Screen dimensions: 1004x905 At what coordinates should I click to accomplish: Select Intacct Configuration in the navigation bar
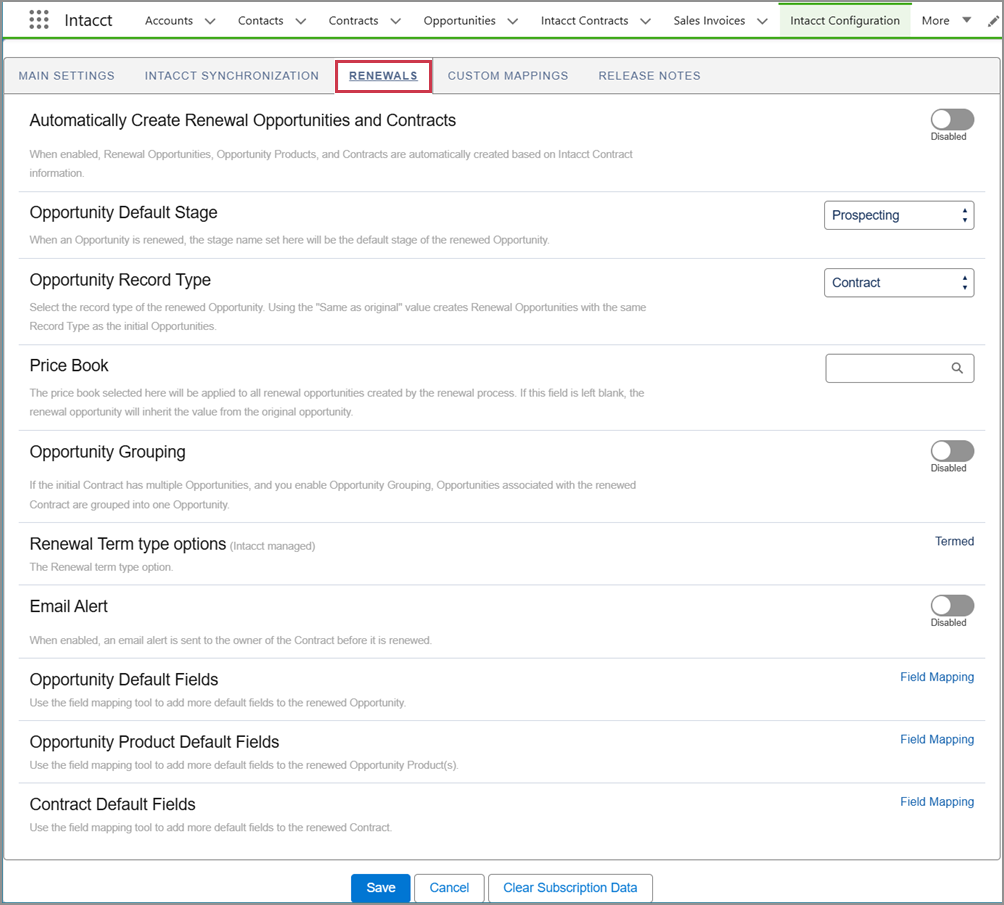click(x=844, y=19)
